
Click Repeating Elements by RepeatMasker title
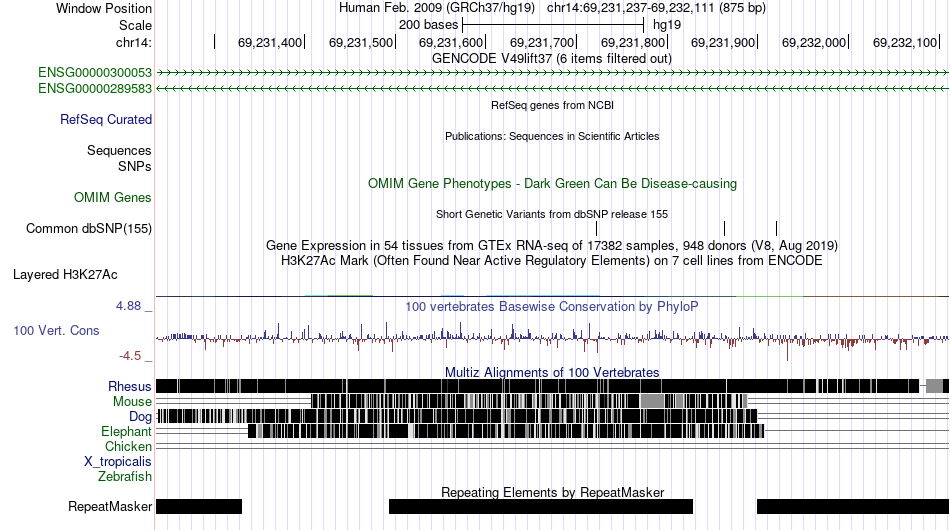pyautogui.click(x=552, y=492)
